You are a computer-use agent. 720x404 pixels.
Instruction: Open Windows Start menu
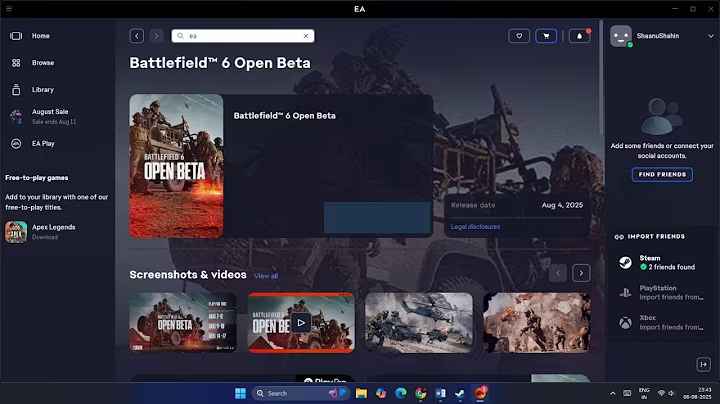tap(240, 393)
